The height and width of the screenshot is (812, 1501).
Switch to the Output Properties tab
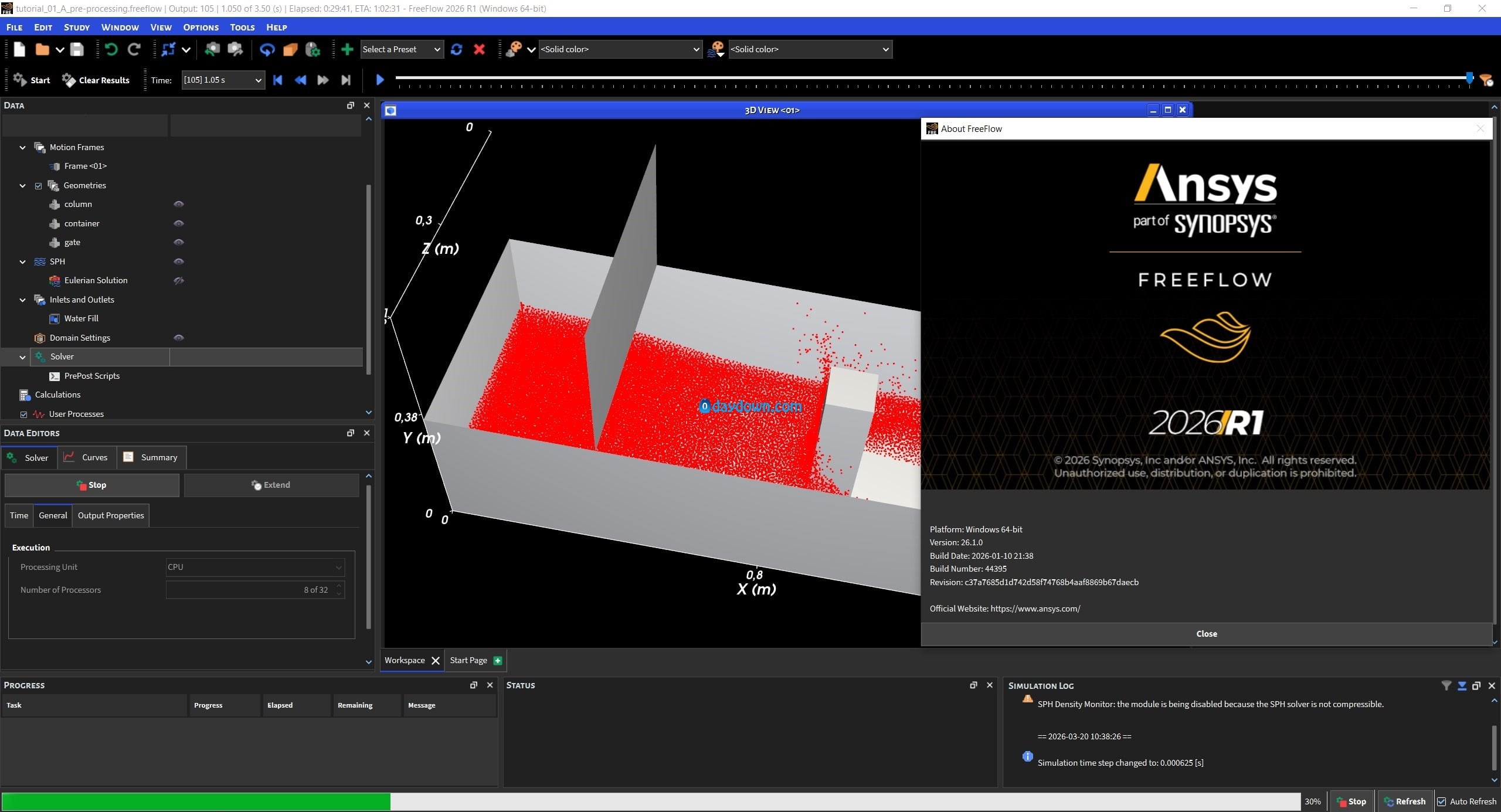tap(111, 515)
